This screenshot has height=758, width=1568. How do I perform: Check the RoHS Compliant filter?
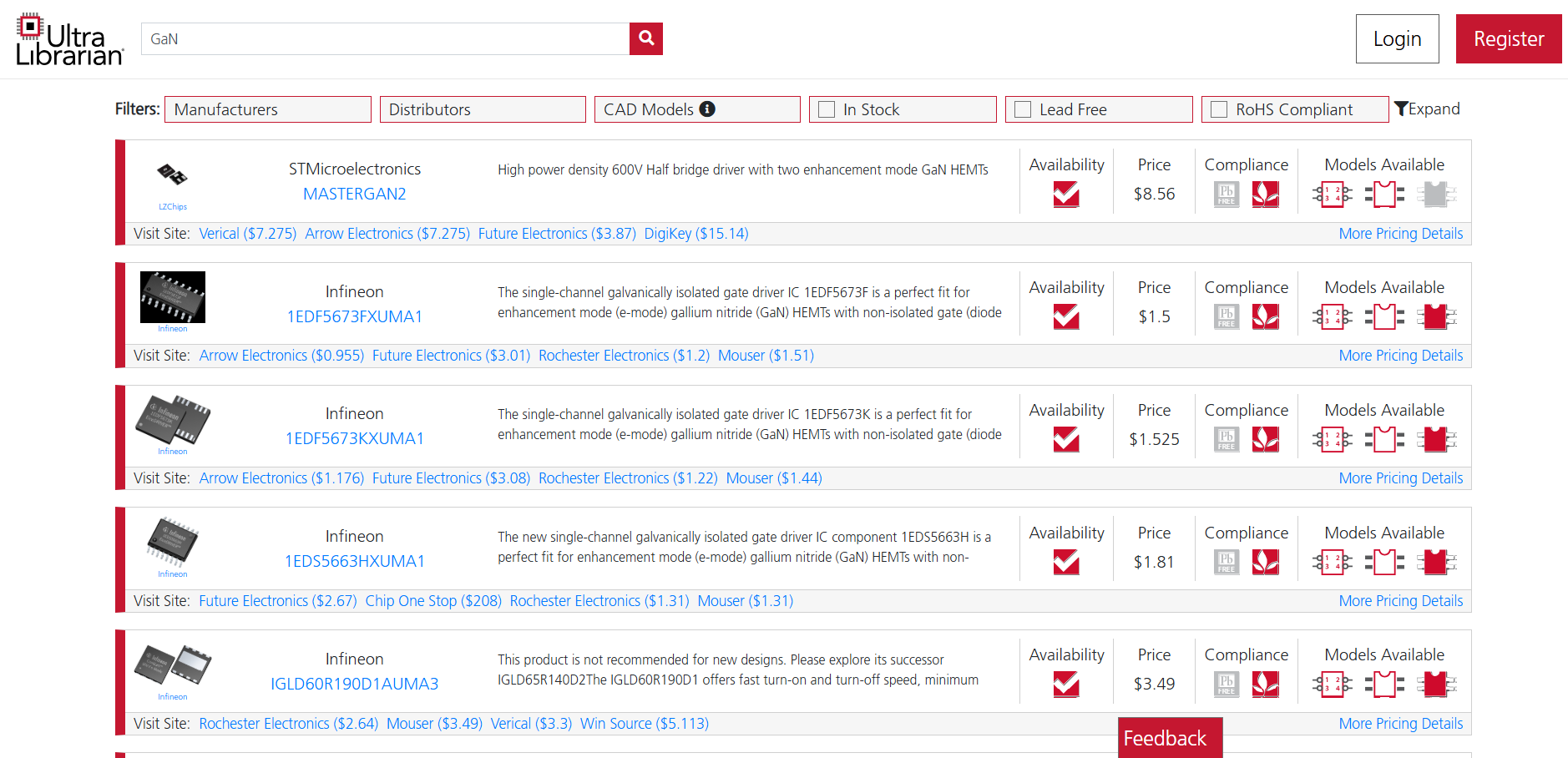tap(1219, 109)
